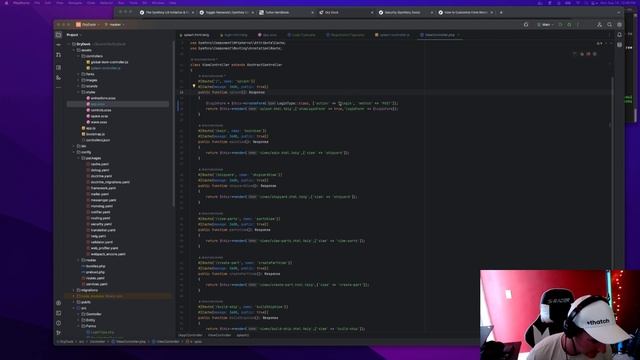The width and height of the screenshot is (640, 360).
Task: Close the ViewController.php editor tab
Action: pyautogui.click(x=458, y=35)
